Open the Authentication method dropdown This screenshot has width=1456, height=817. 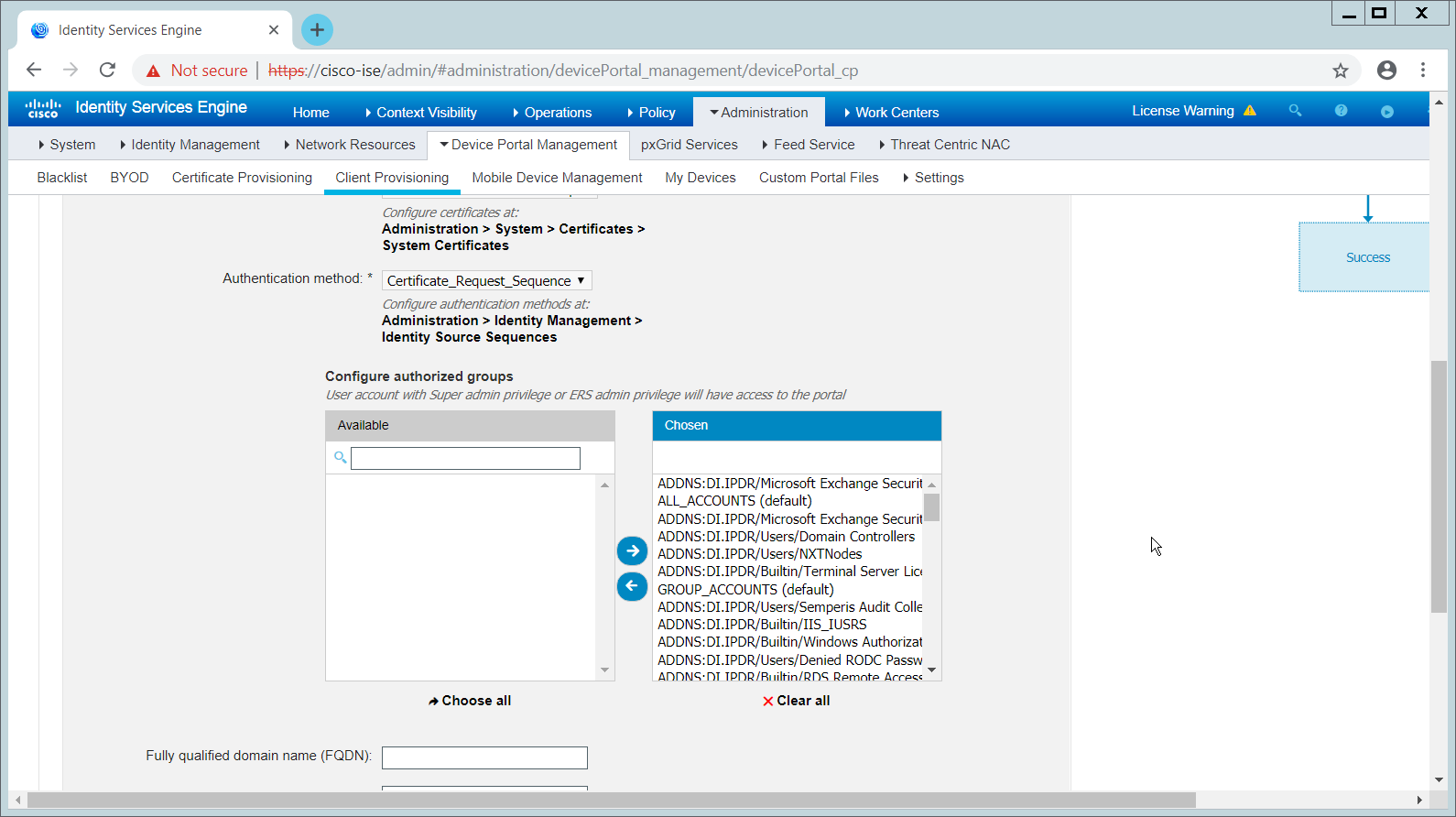[486, 280]
